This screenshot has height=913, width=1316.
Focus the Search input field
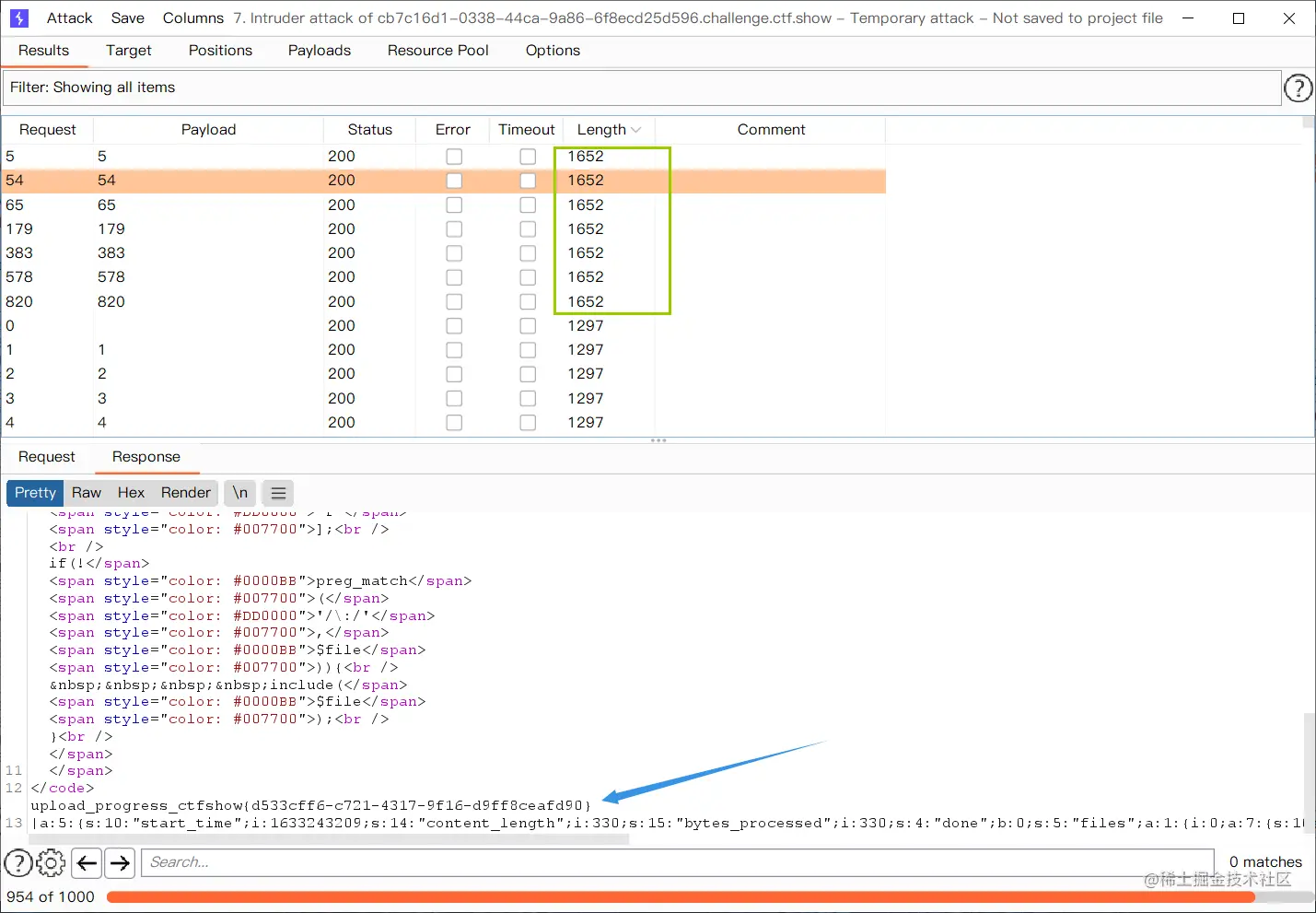pyautogui.click(x=677, y=862)
